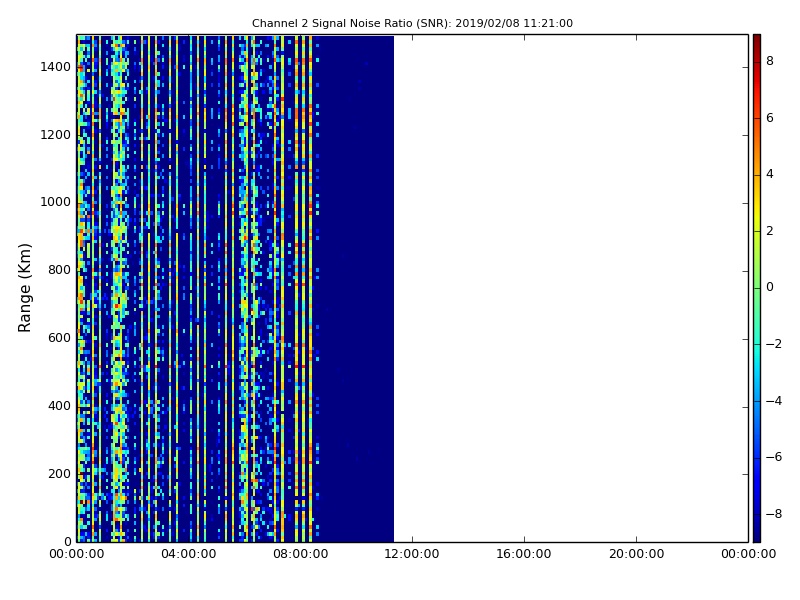Click the colorbar label 2
Screen dimensions: 800x600
770,231
